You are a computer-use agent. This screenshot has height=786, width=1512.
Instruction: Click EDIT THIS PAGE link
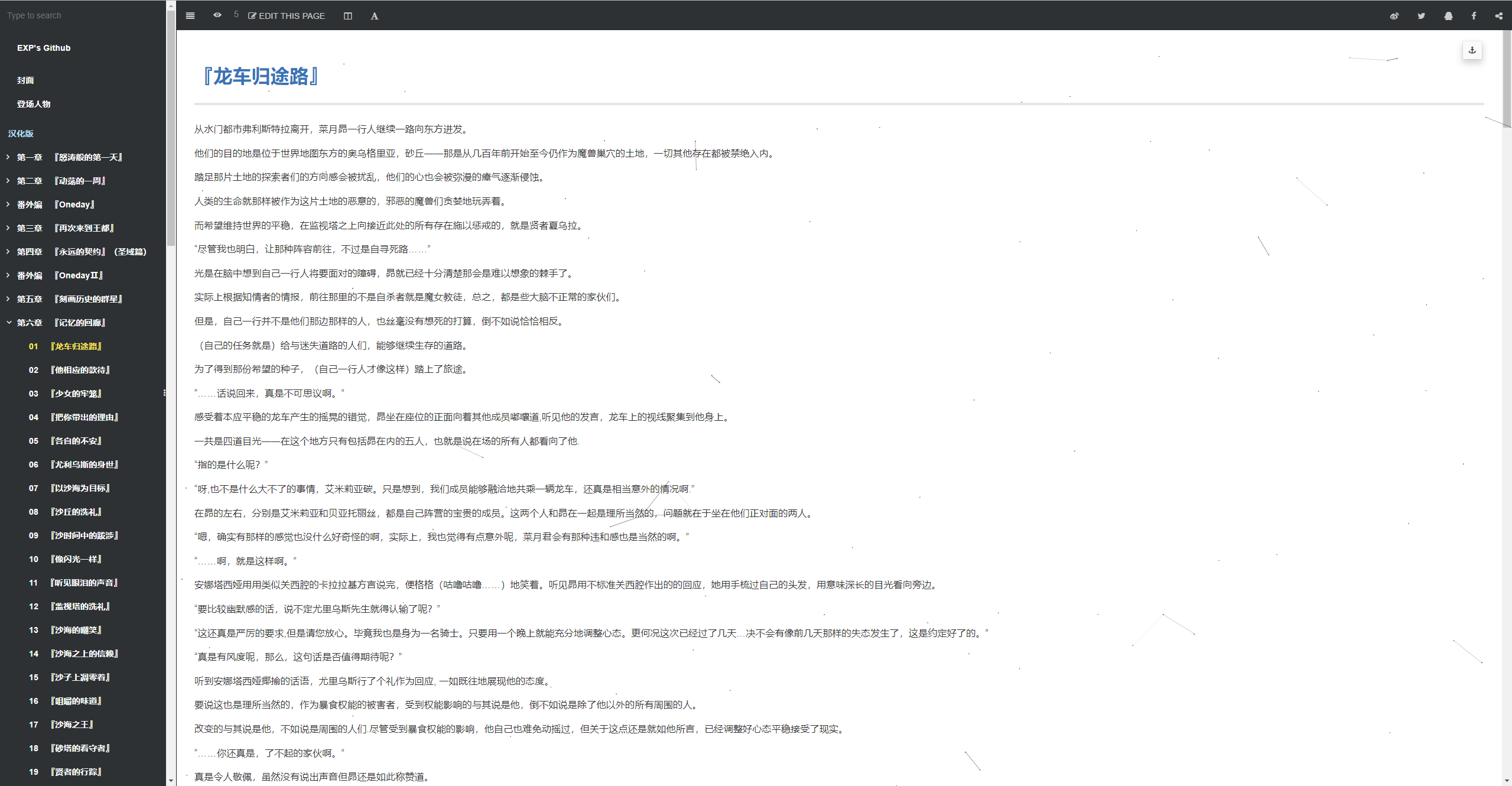[x=287, y=16]
